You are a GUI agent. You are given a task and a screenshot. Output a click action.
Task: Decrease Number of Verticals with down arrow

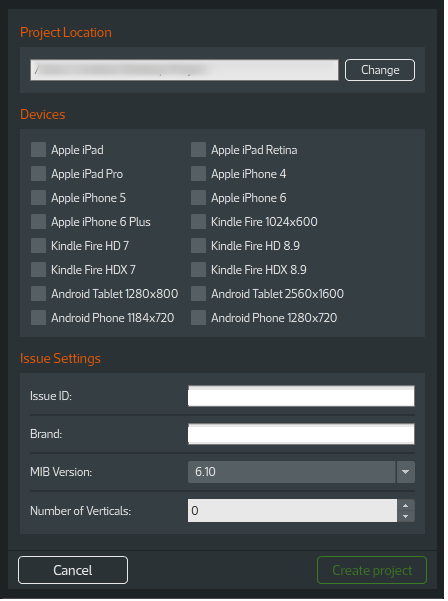coord(406,517)
